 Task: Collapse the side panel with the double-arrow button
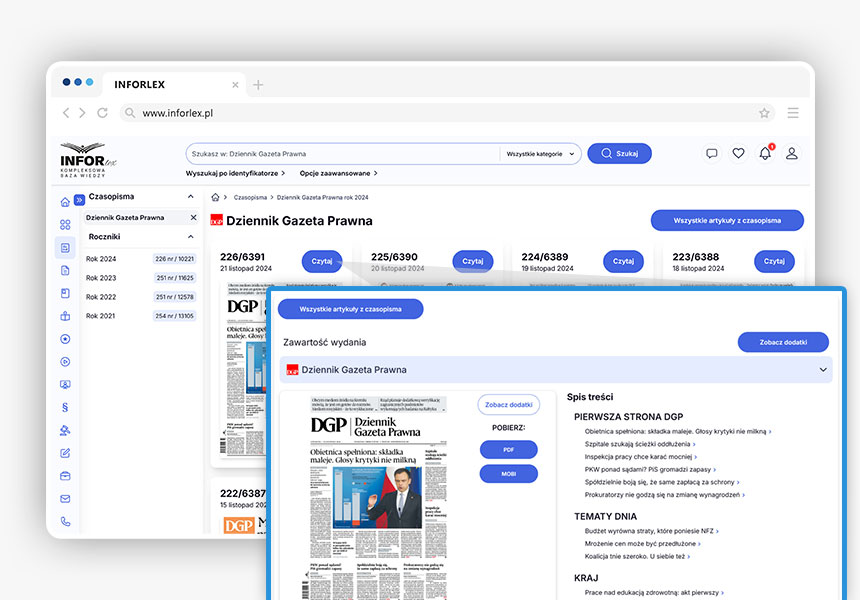click(80, 200)
